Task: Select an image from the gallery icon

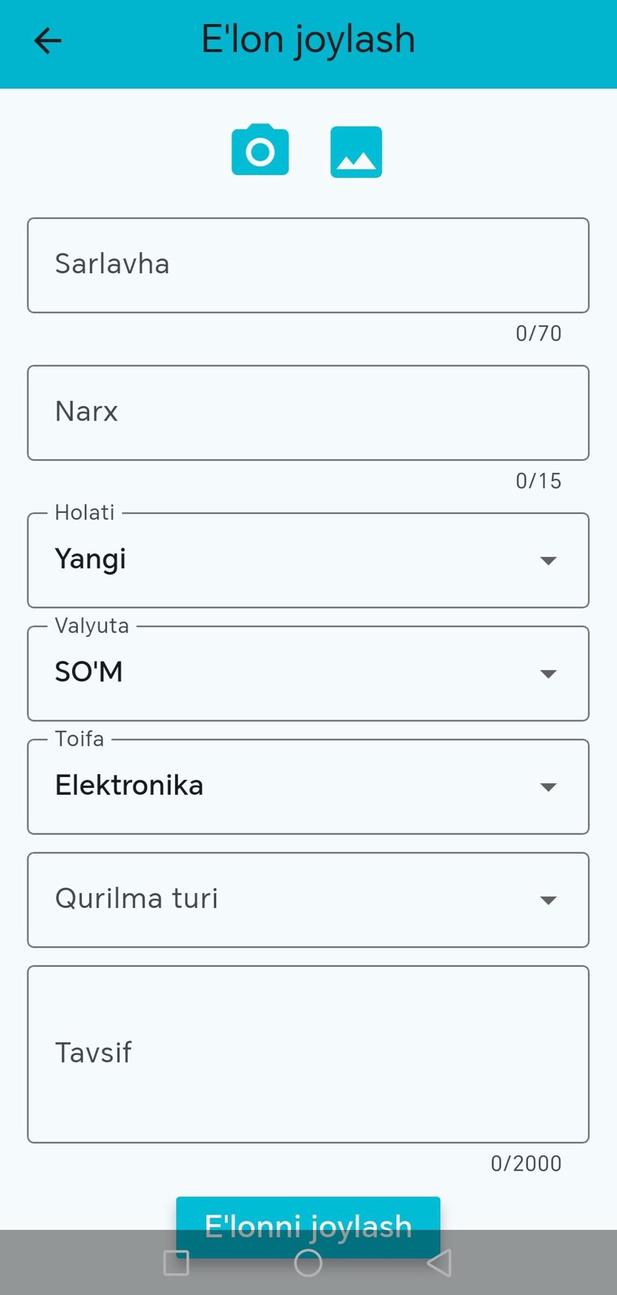Action: click(355, 150)
